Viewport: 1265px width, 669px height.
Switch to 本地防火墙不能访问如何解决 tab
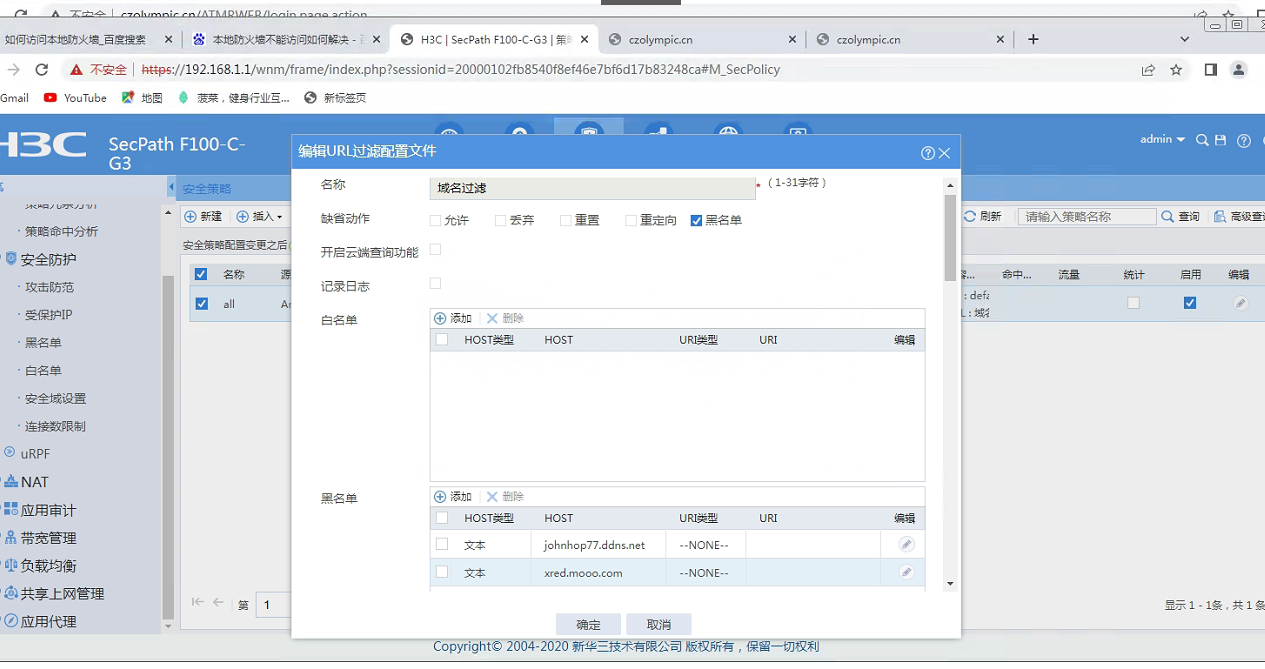click(285, 39)
